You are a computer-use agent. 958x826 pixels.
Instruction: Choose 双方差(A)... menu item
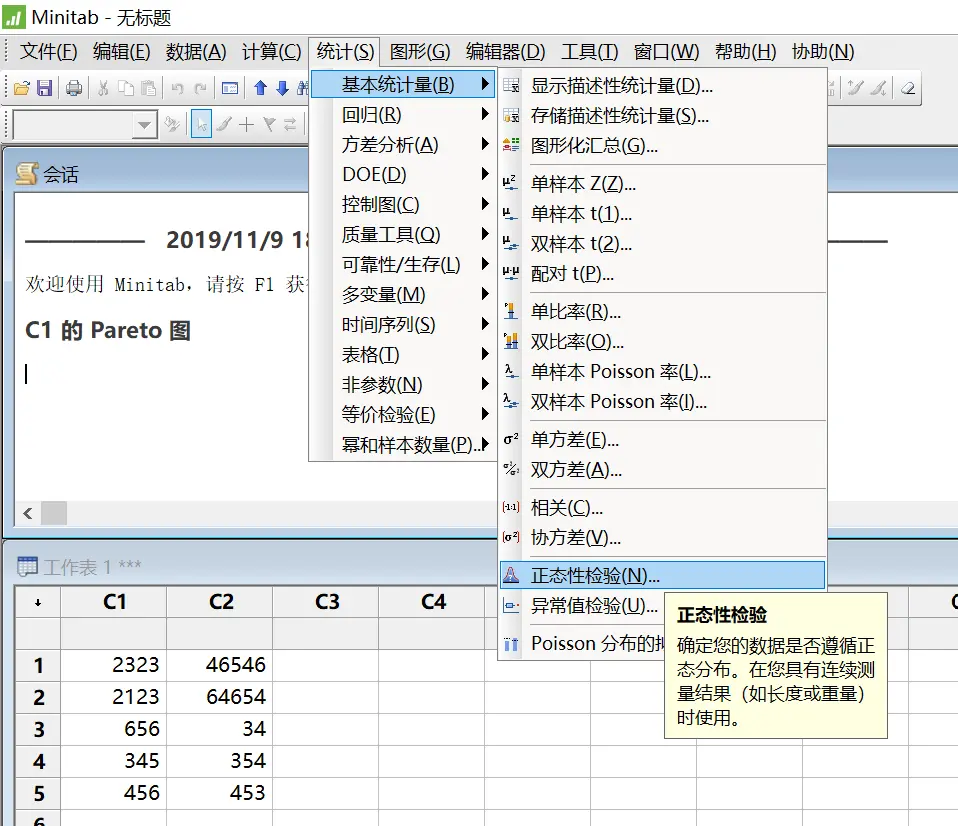[x=662, y=469]
